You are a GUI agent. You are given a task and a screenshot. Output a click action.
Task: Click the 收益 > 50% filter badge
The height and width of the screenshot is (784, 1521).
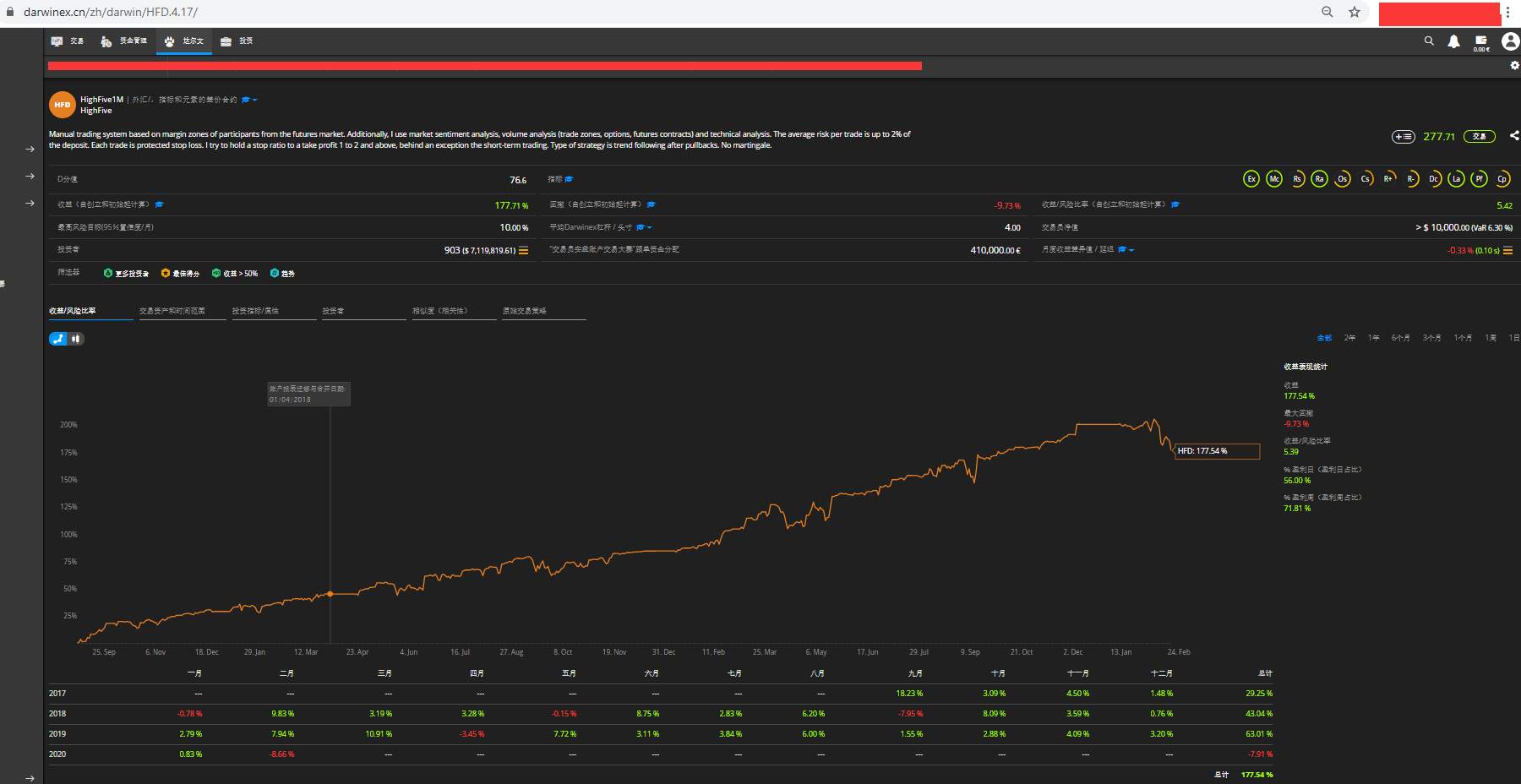(235, 273)
